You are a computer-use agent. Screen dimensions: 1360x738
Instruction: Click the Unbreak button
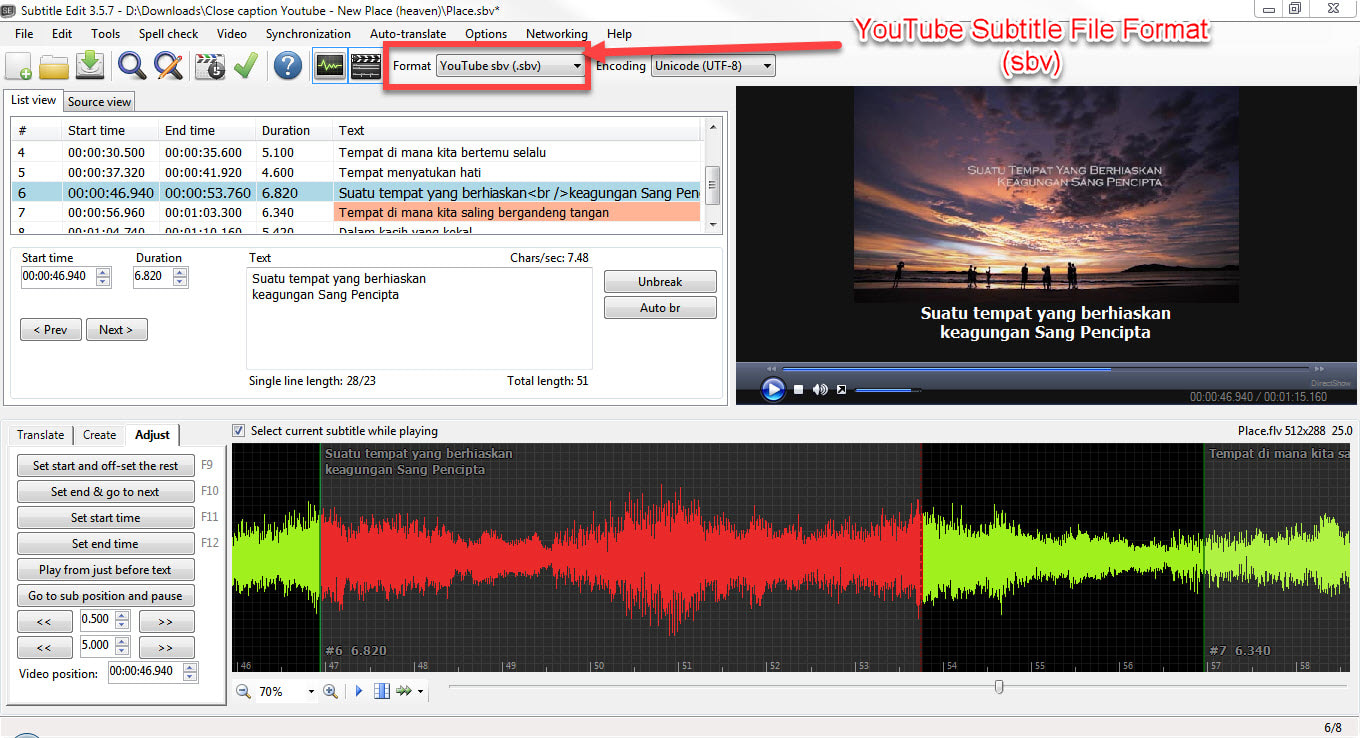click(x=660, y=282)
